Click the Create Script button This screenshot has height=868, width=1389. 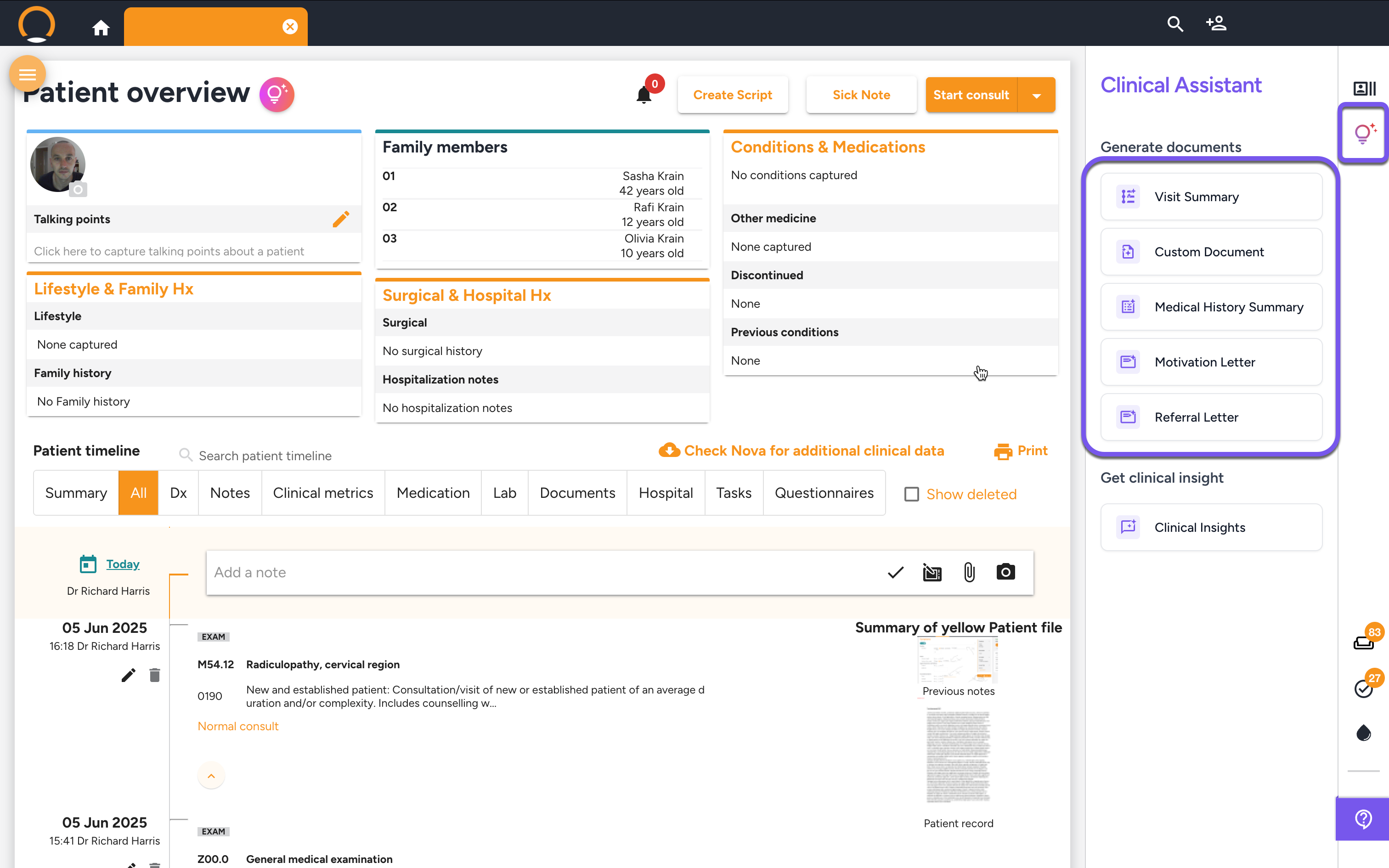point(732,95)
